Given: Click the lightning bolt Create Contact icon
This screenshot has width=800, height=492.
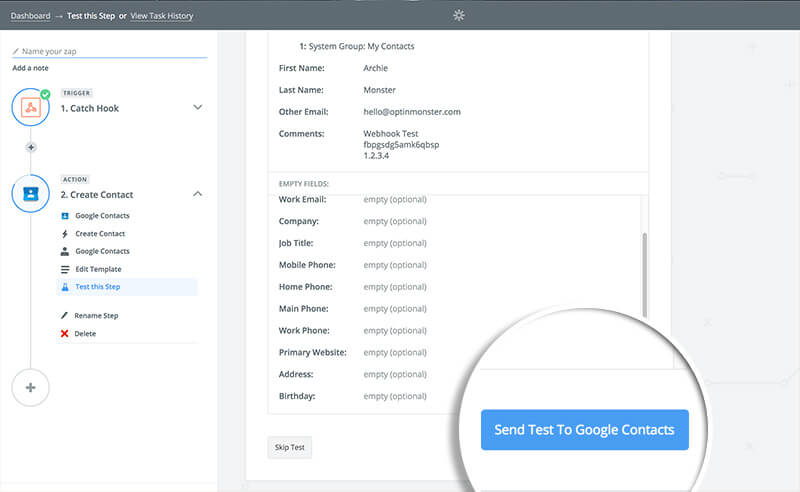Looking at the screenshot, I should [x=65, y=234].
